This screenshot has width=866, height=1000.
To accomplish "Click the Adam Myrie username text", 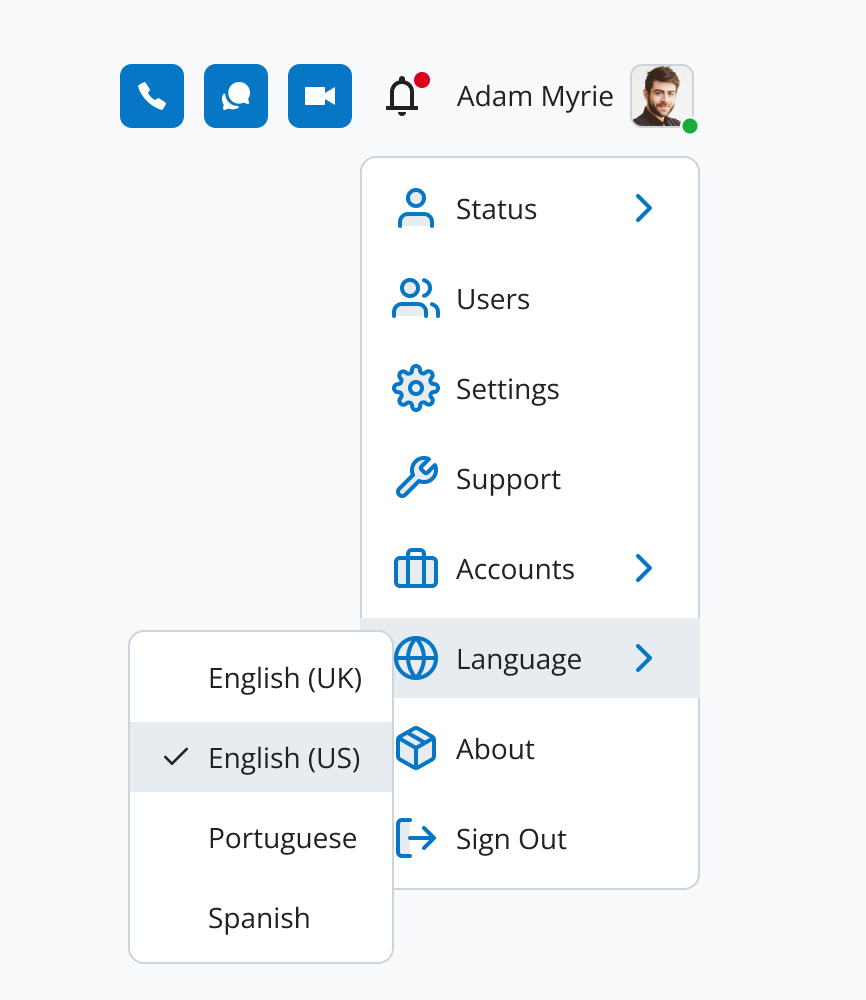I will click(x=535, y=96).
